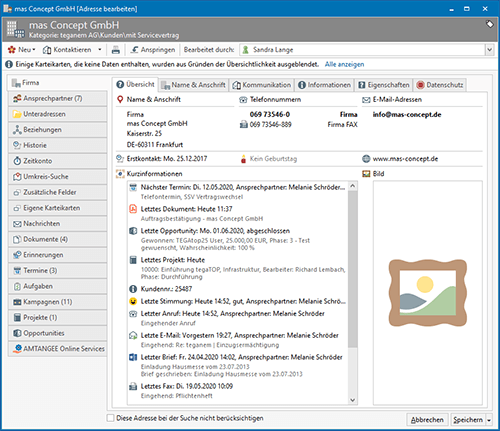Open the Opportunities sidebar entry
Image resolution: width=500 pixels, height=431 pixels.
tap(57, 333)
